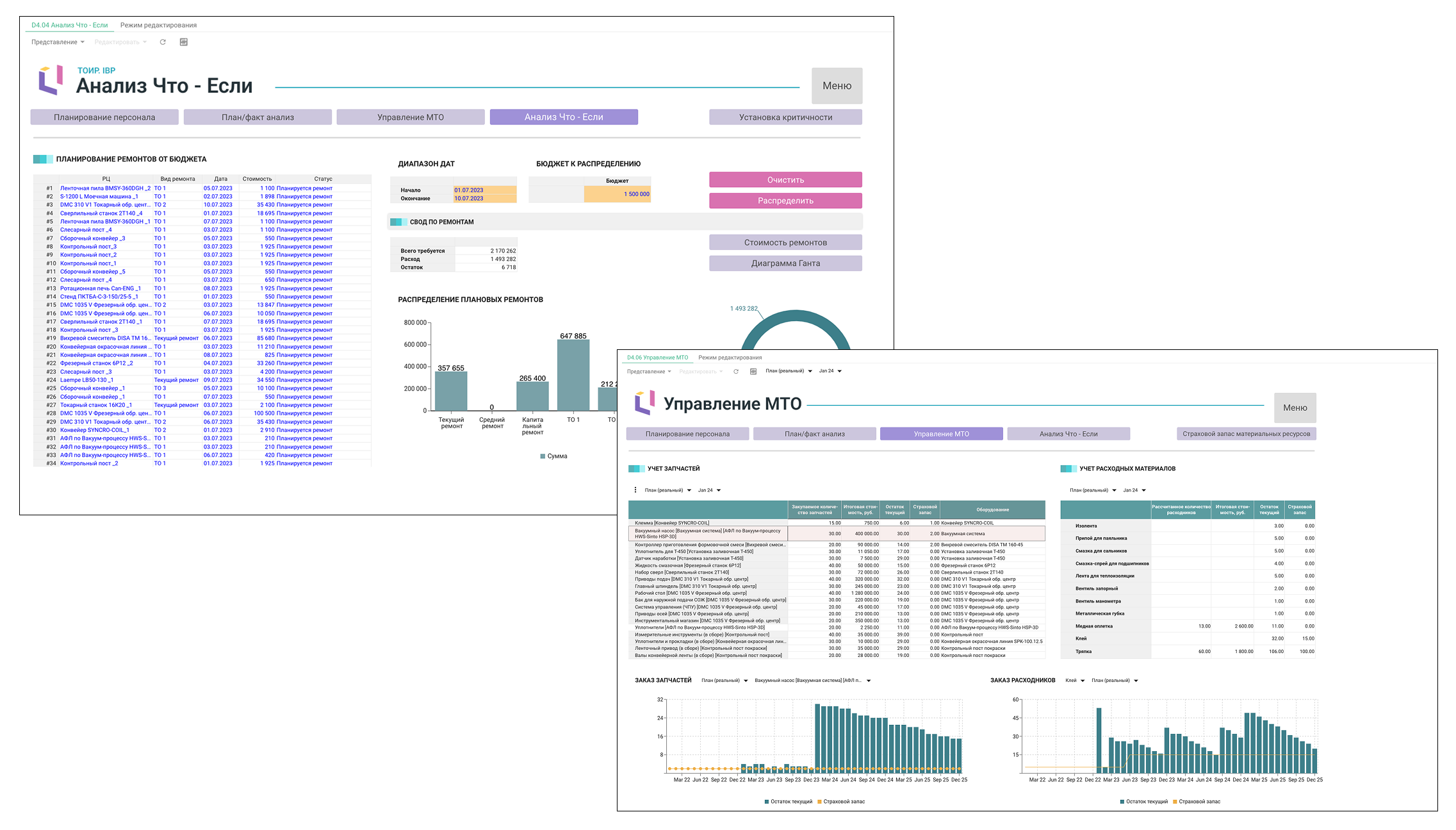Open Представление dropdown in Анализ Что-Если window
The width and height of the screenshot is (1456, 830).
58,42
